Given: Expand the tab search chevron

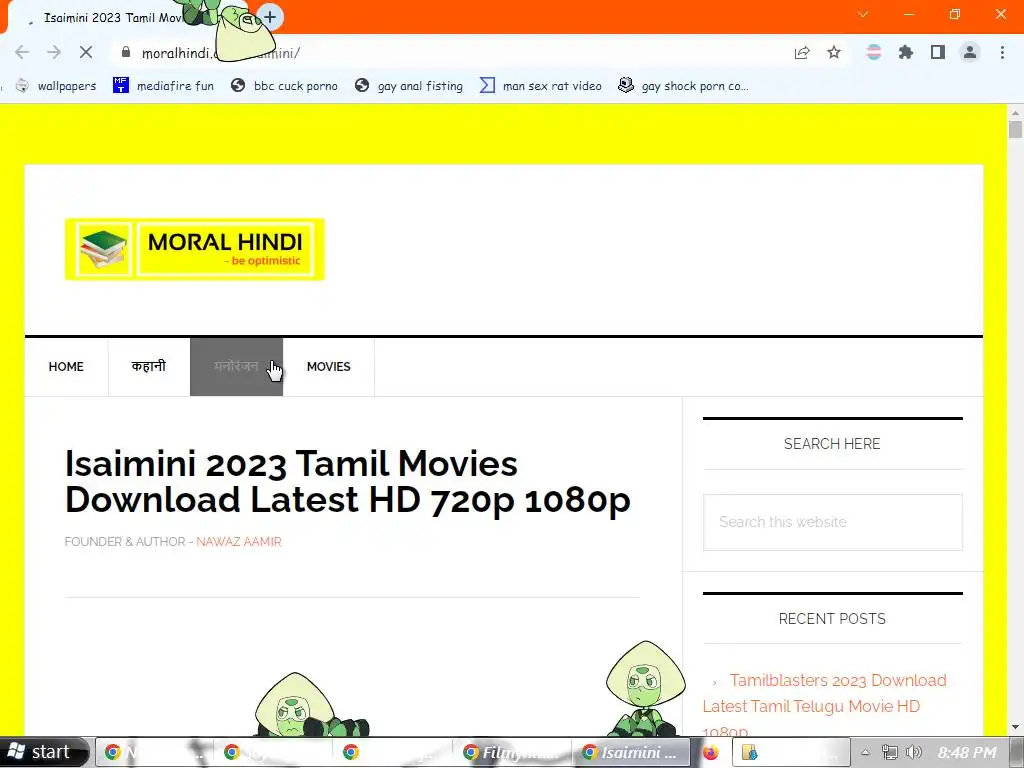Looking at the screenshot, I should click(863, 14).
